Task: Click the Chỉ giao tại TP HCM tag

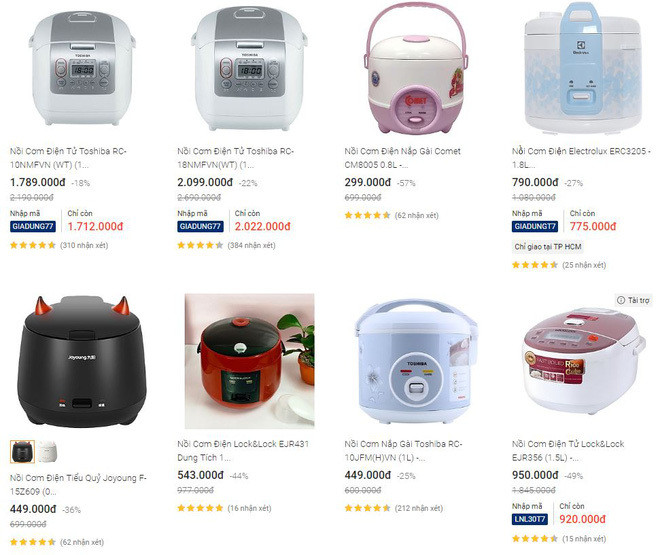Action: (548, 247)
